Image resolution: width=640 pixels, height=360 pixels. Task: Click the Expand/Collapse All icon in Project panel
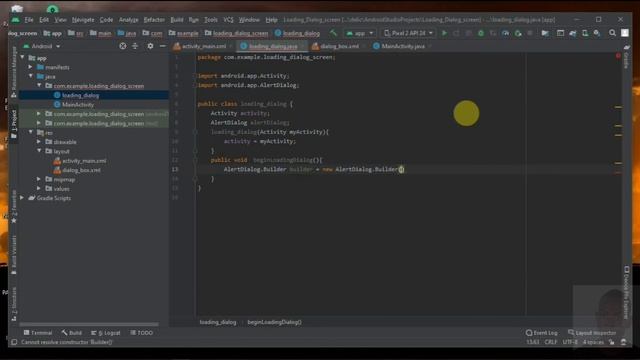(x=135, y=46)
